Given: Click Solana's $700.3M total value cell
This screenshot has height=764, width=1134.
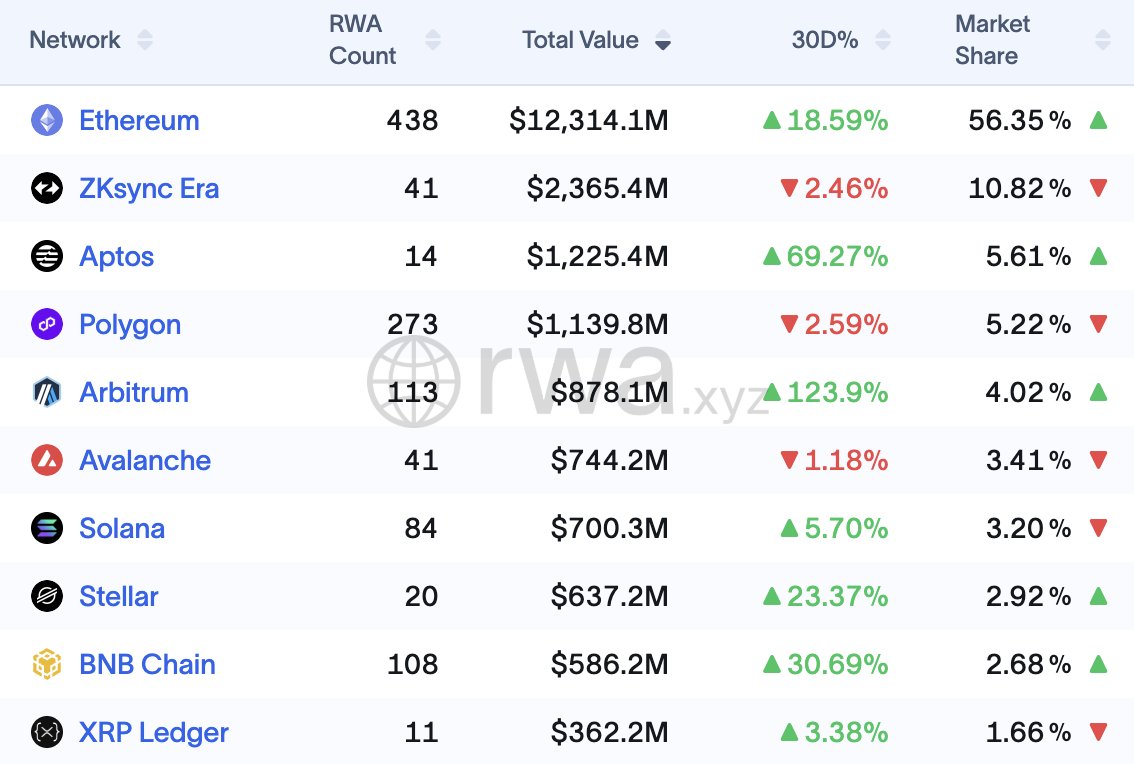Looking at the screenshot, I should pos(609,529).
